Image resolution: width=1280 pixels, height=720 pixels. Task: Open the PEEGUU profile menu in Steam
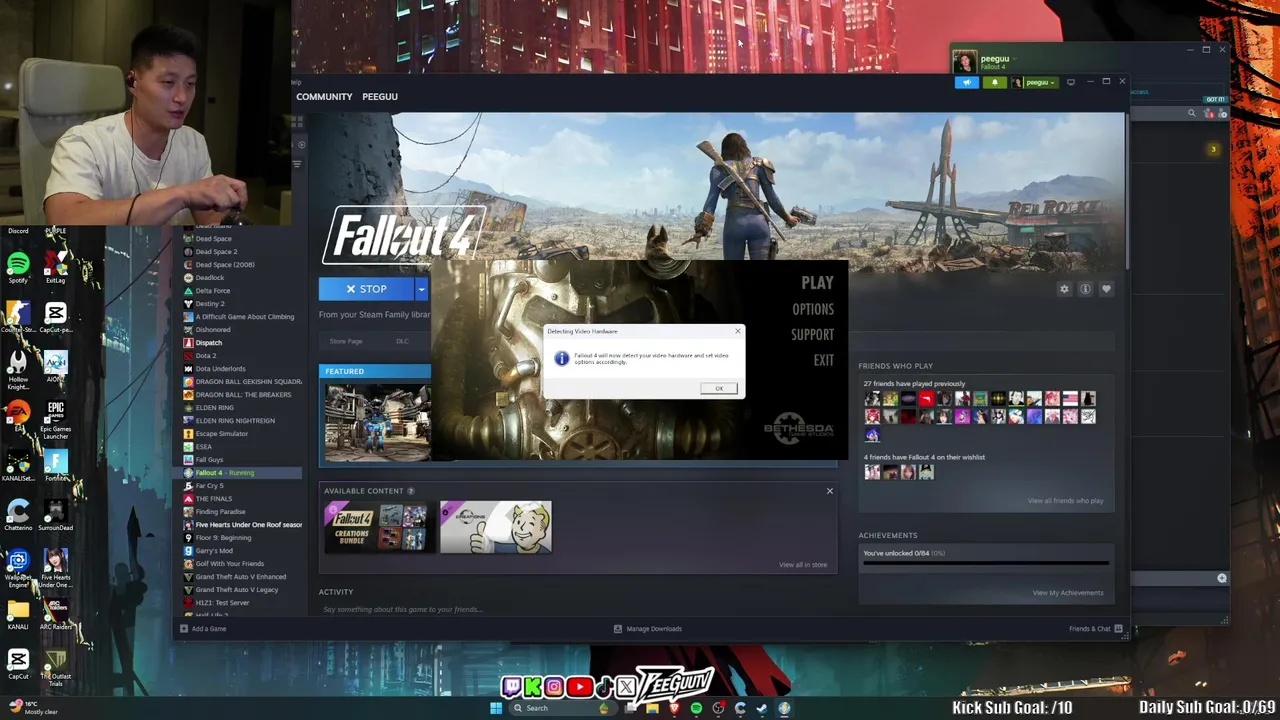(380, 97)
